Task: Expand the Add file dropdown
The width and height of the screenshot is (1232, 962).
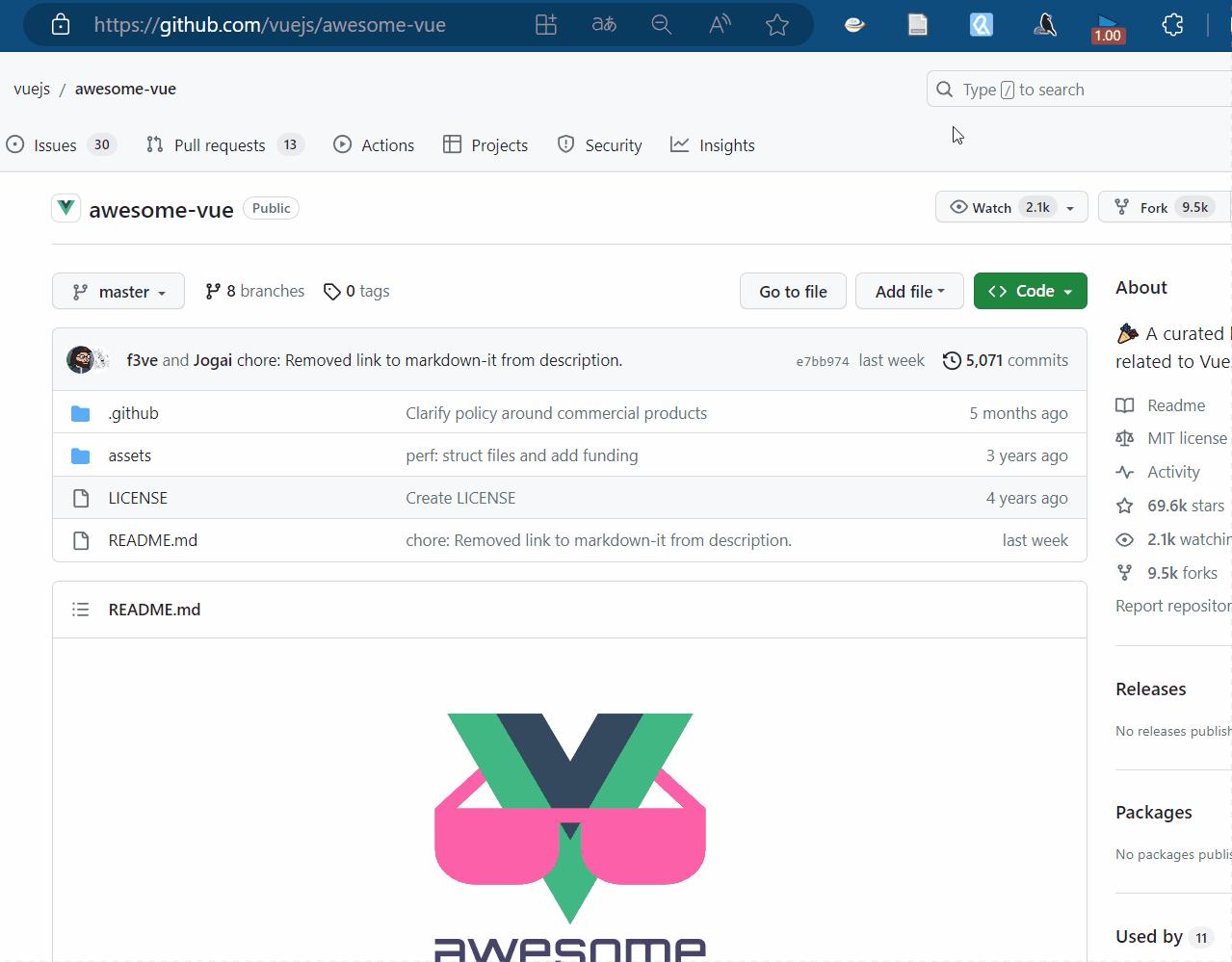Action: [x=909, y=292]
